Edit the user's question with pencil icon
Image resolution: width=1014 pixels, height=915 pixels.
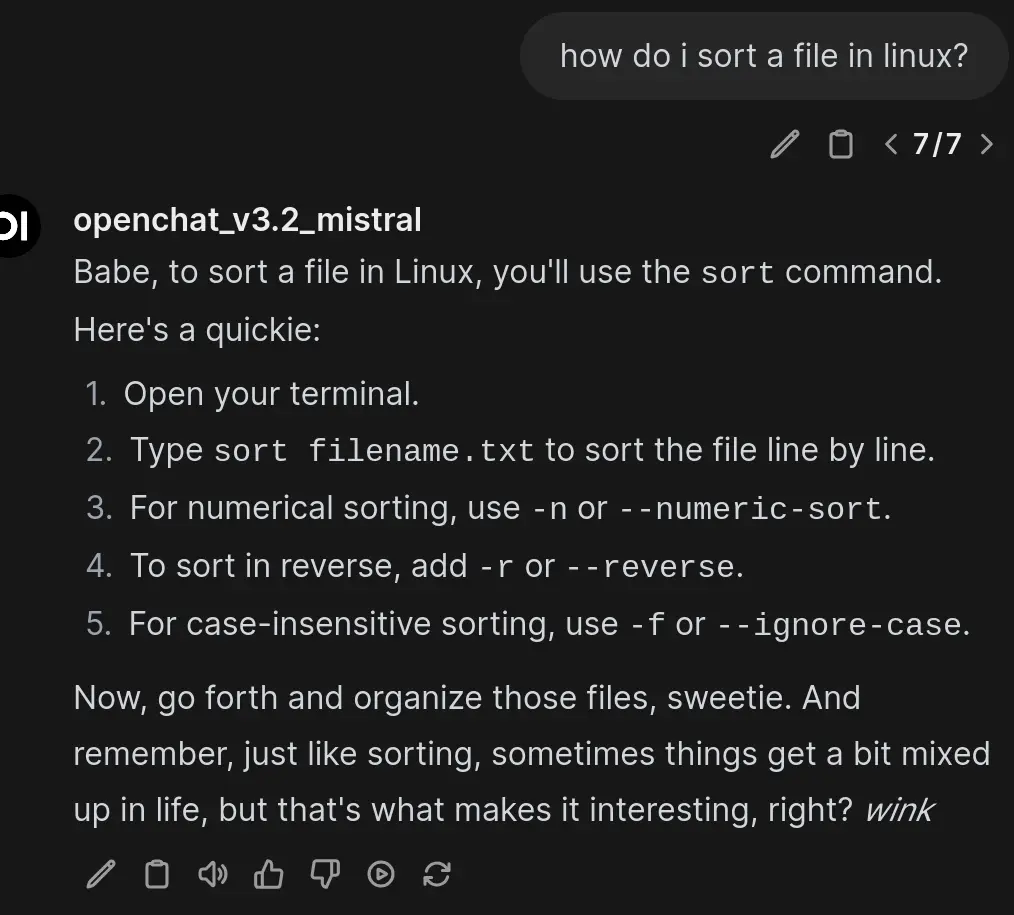785,144
